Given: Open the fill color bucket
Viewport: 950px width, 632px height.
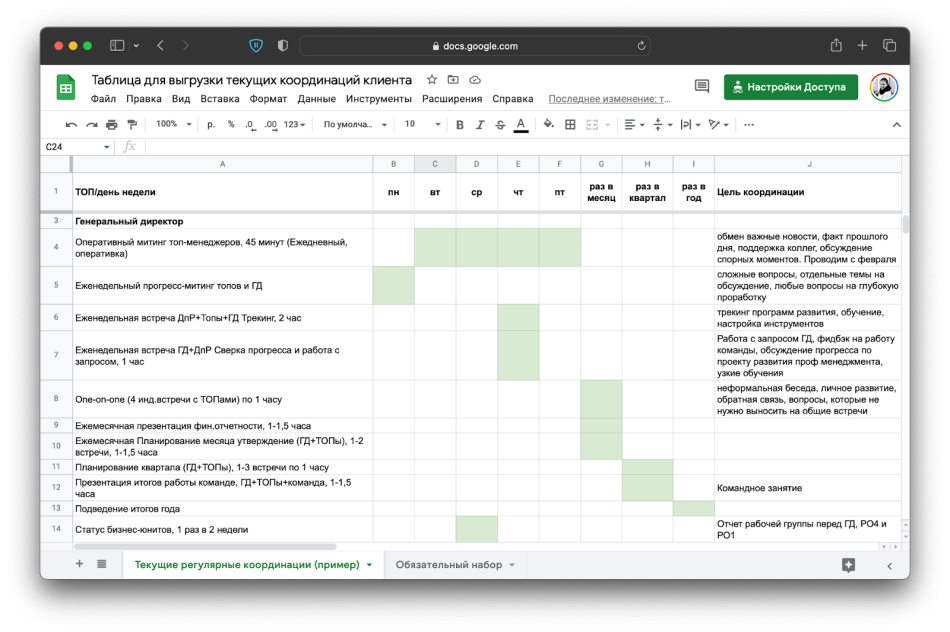Looking at the screenshot, I should point(548,124).
